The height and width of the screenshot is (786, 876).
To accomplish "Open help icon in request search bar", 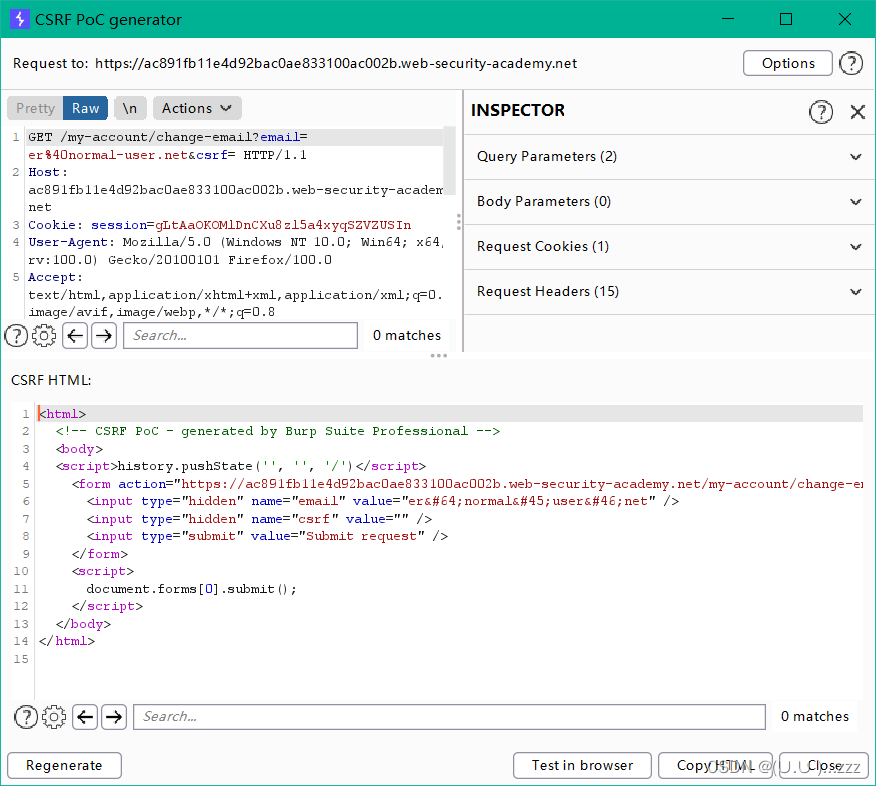I will click(16, 336).
